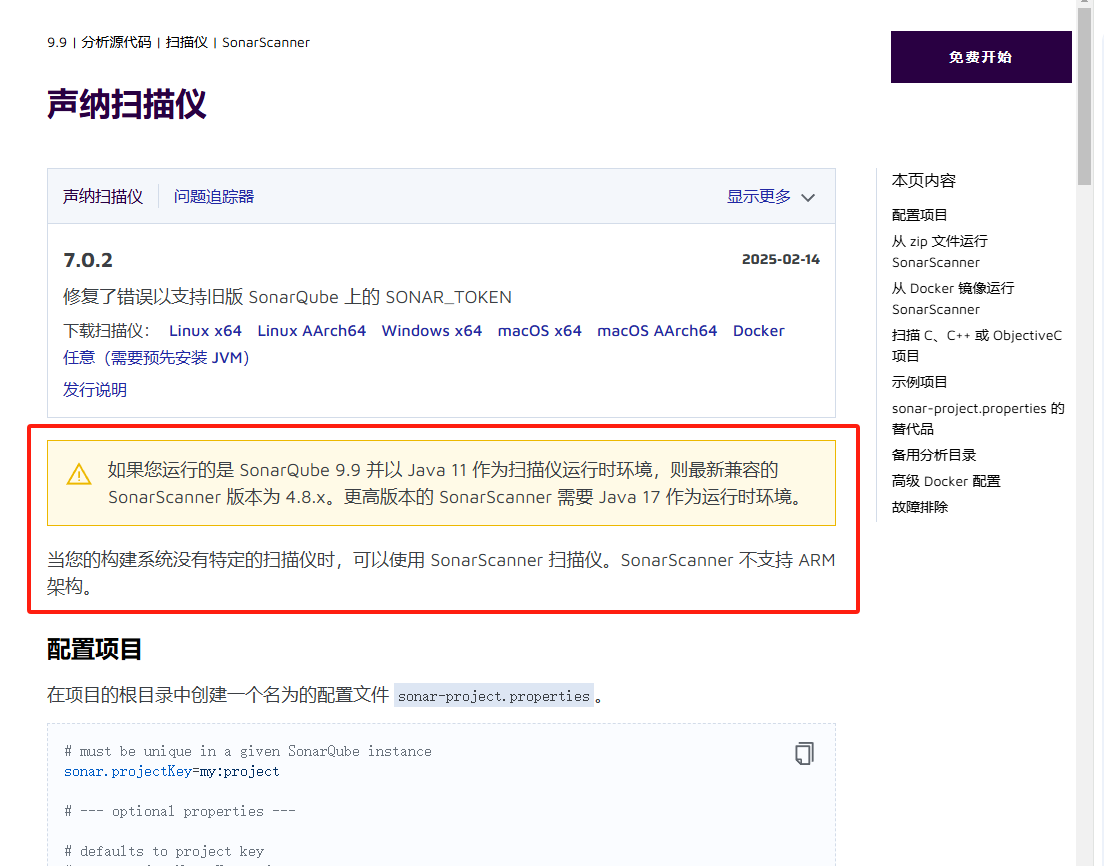Jump to sonar-project.properties 的替代品 section
Screen dimensions: 1104x866
click(x=978, y=418)
